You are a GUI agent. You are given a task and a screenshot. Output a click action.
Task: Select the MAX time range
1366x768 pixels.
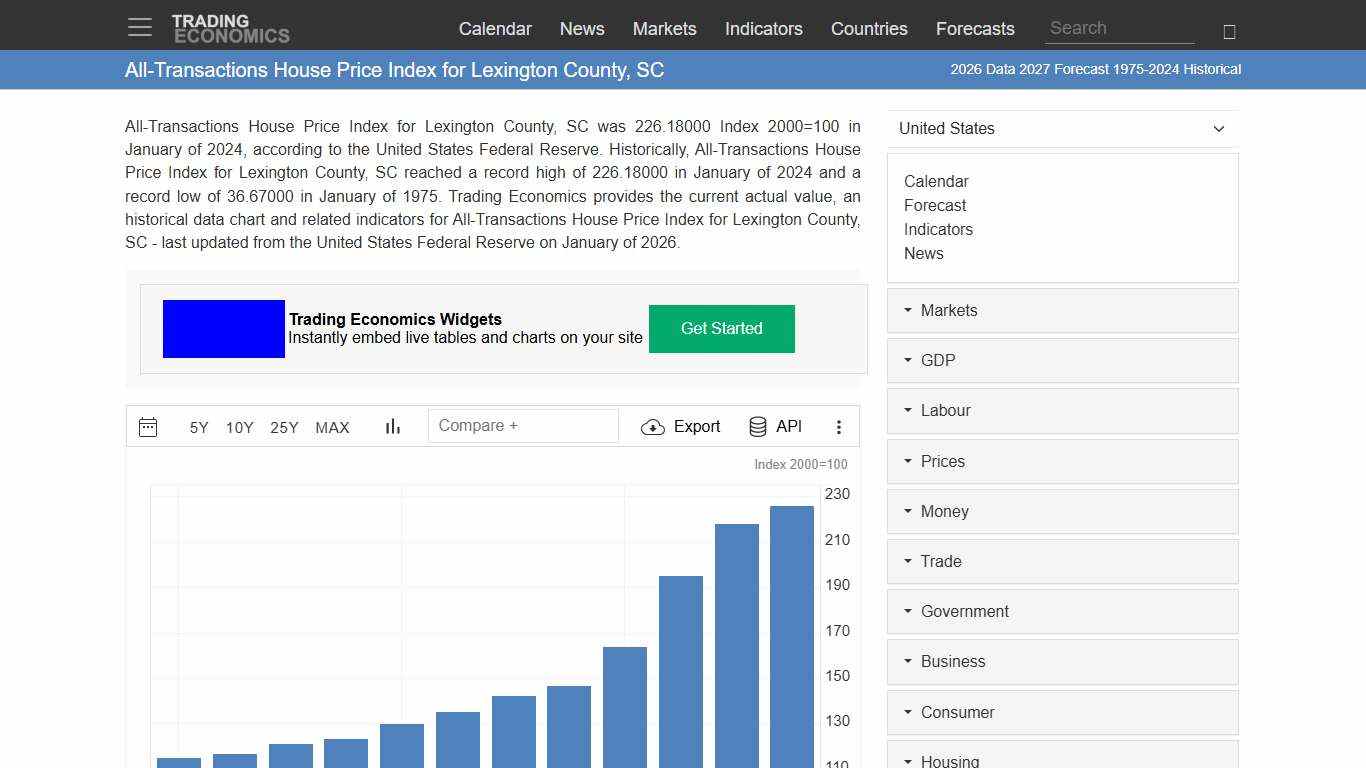click(x=332, y=427)
